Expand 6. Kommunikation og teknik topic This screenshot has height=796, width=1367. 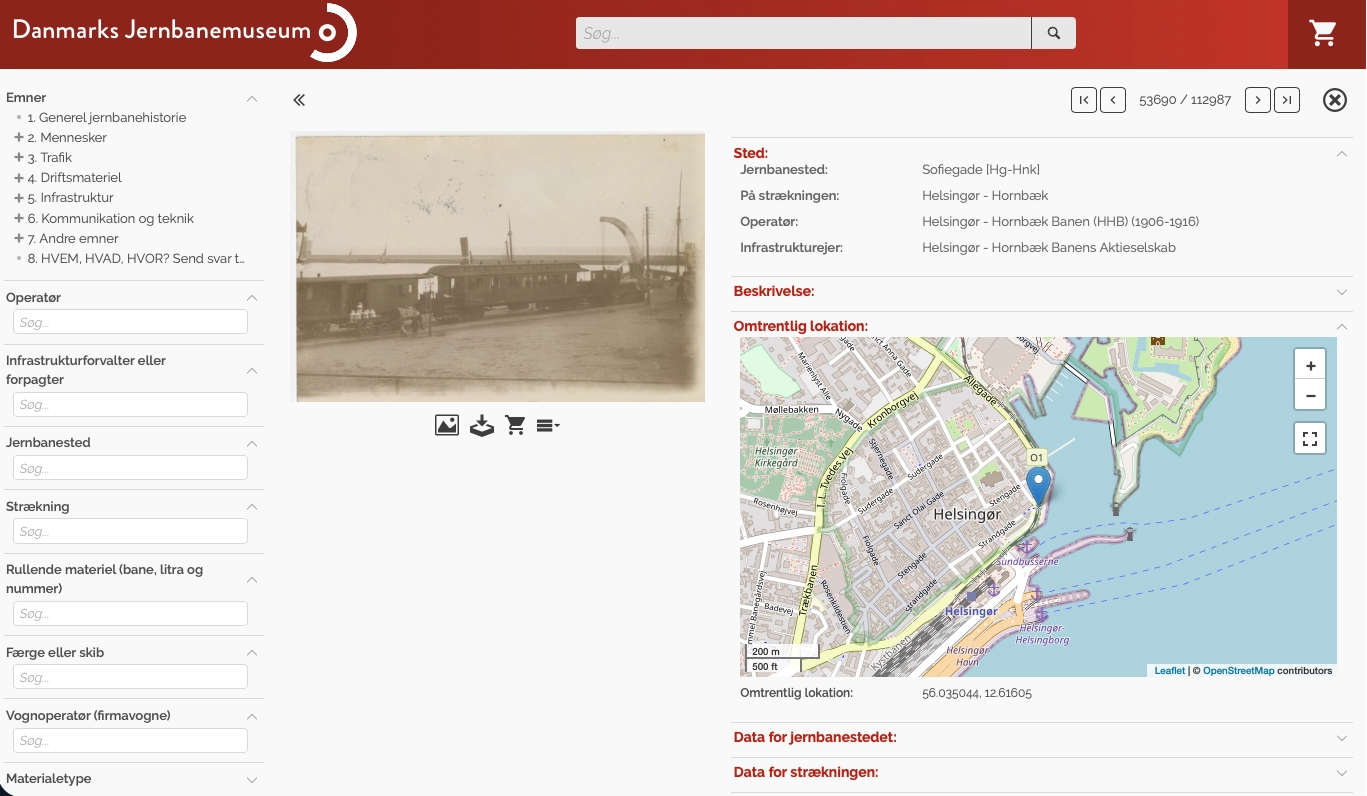point(19,218)
